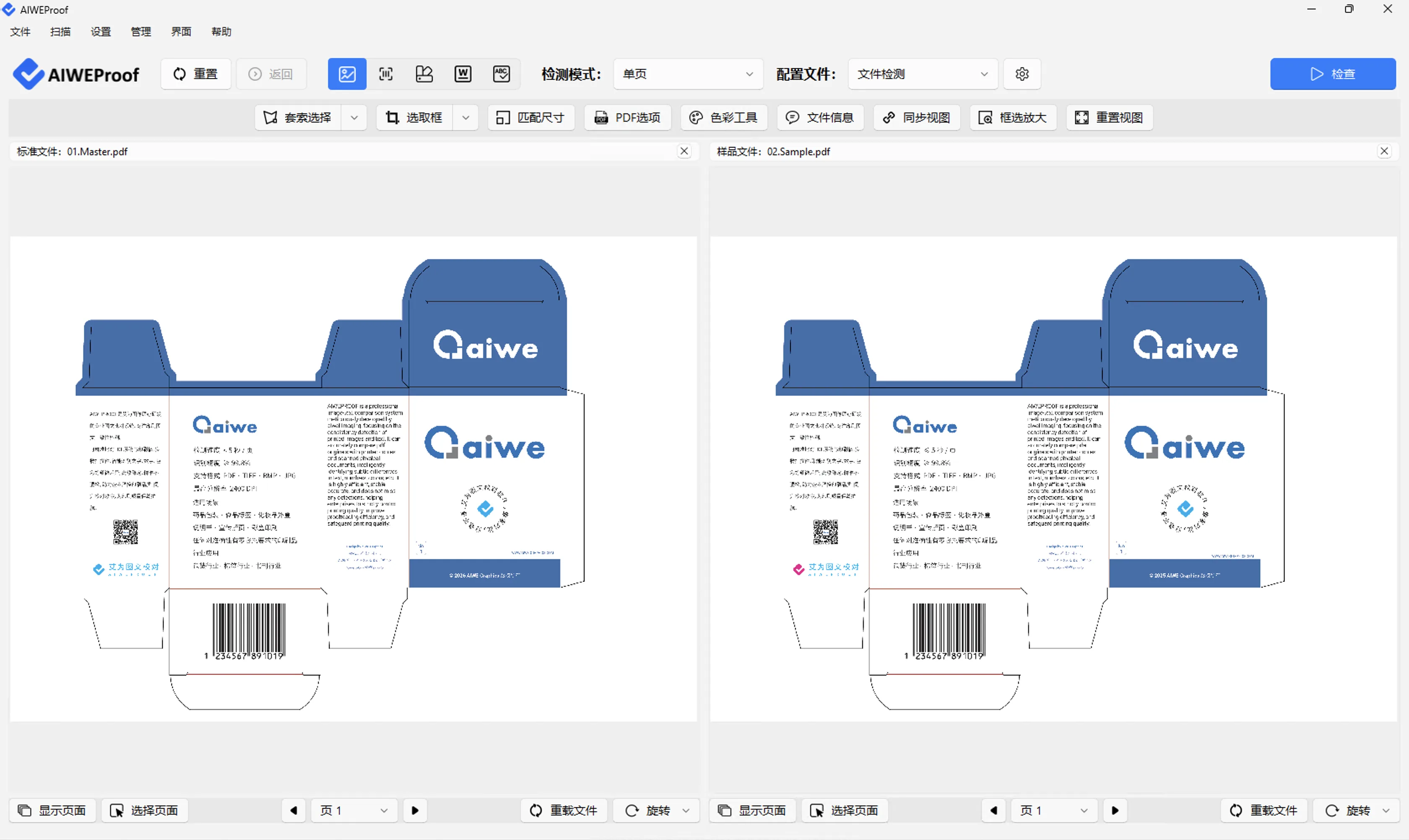Close the 01.Master.pdf standard file

tap(684, 151)
